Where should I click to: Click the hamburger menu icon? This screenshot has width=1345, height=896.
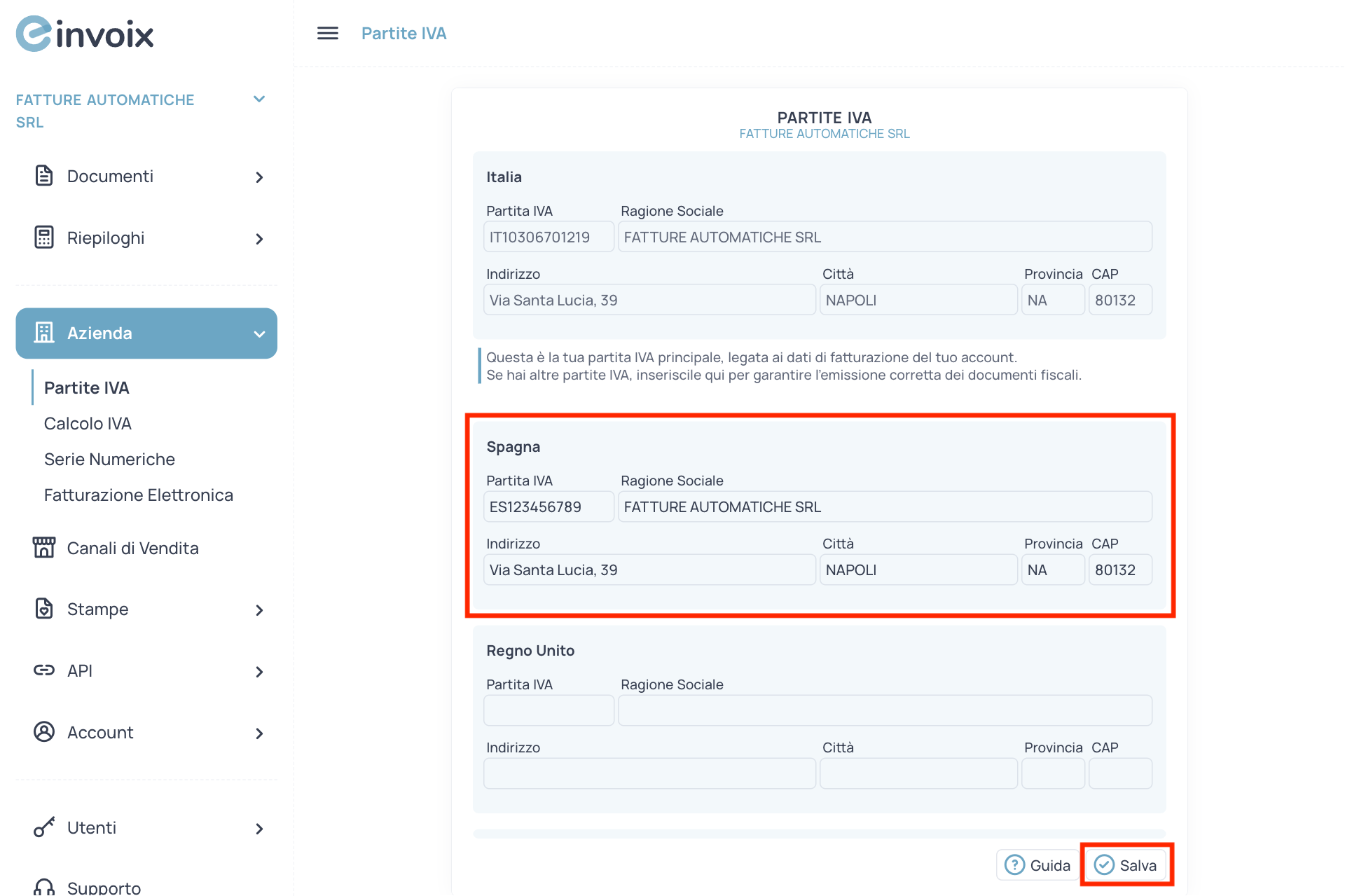[x=327, y=33]
